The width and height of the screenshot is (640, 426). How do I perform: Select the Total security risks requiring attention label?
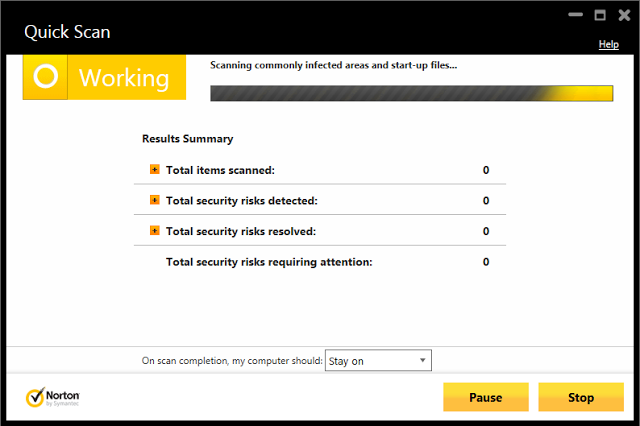click(x=269, y=262)
